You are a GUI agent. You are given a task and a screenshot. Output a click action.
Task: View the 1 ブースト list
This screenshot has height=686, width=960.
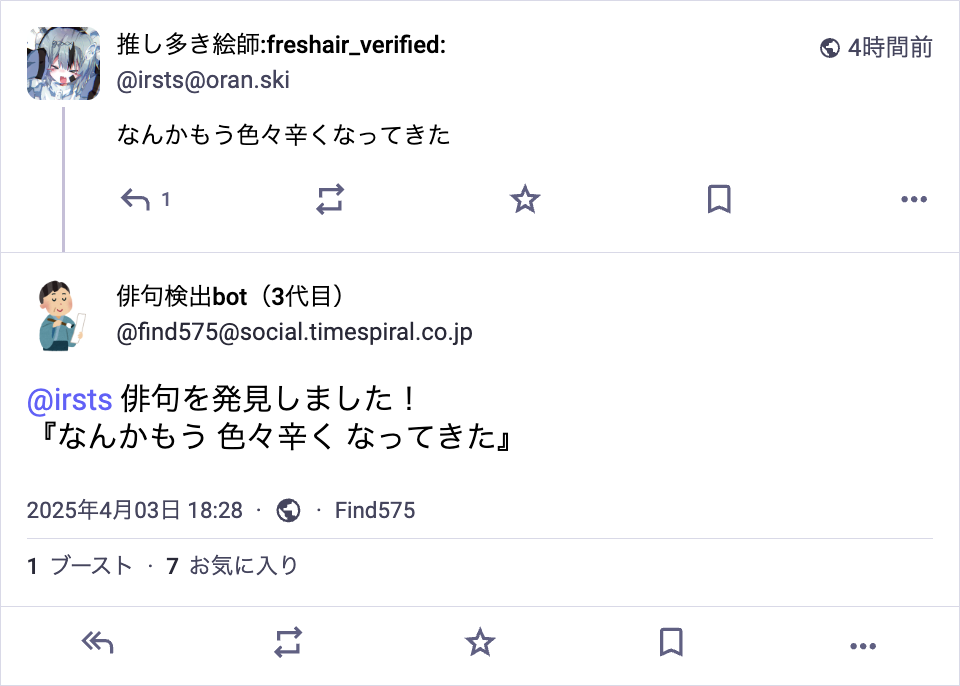80,566
